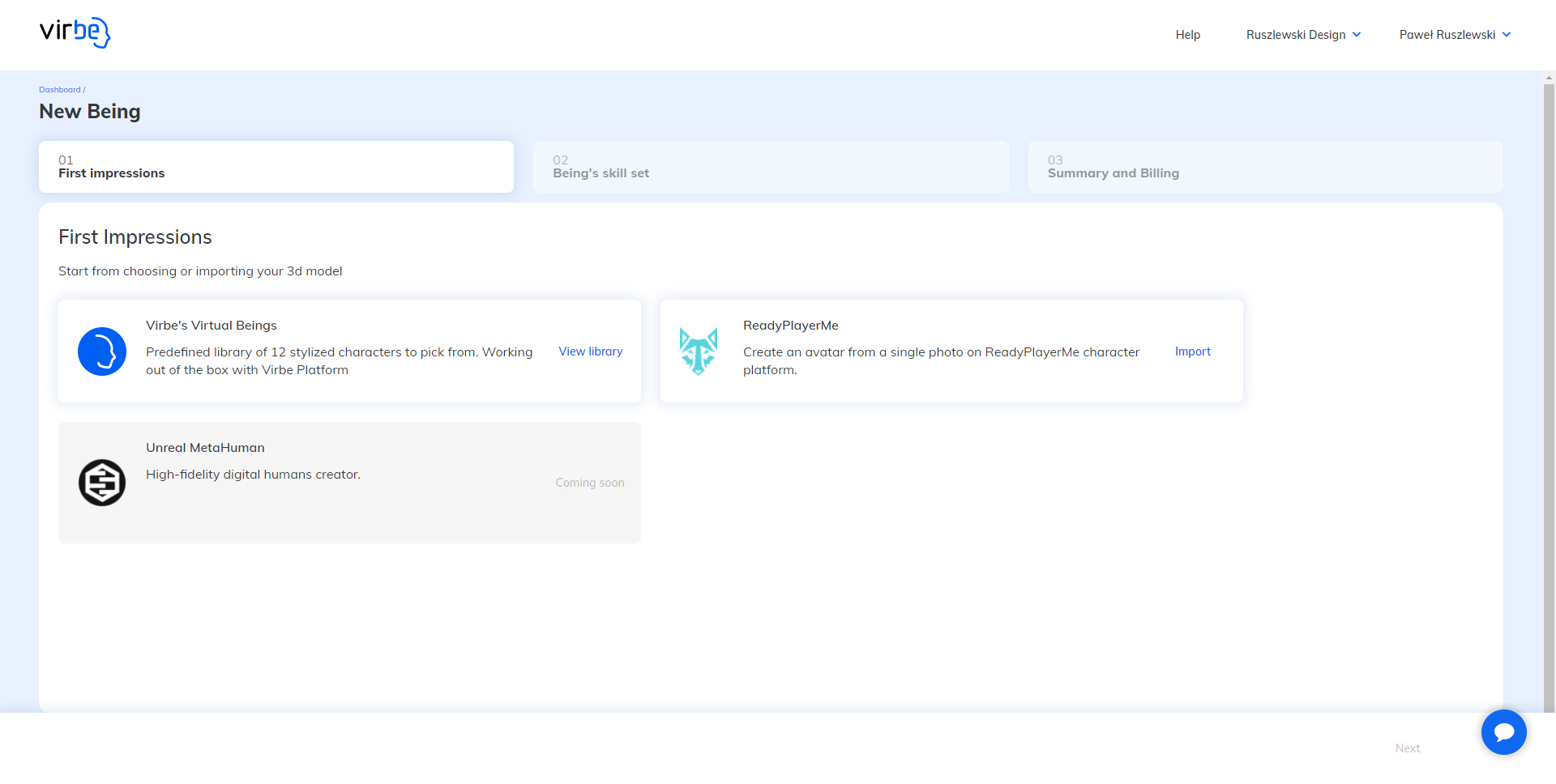The height and width of the screenshot is (784, 1556).
Task: Switch to the 02 Being's skill set step
Action: point(771,167)
